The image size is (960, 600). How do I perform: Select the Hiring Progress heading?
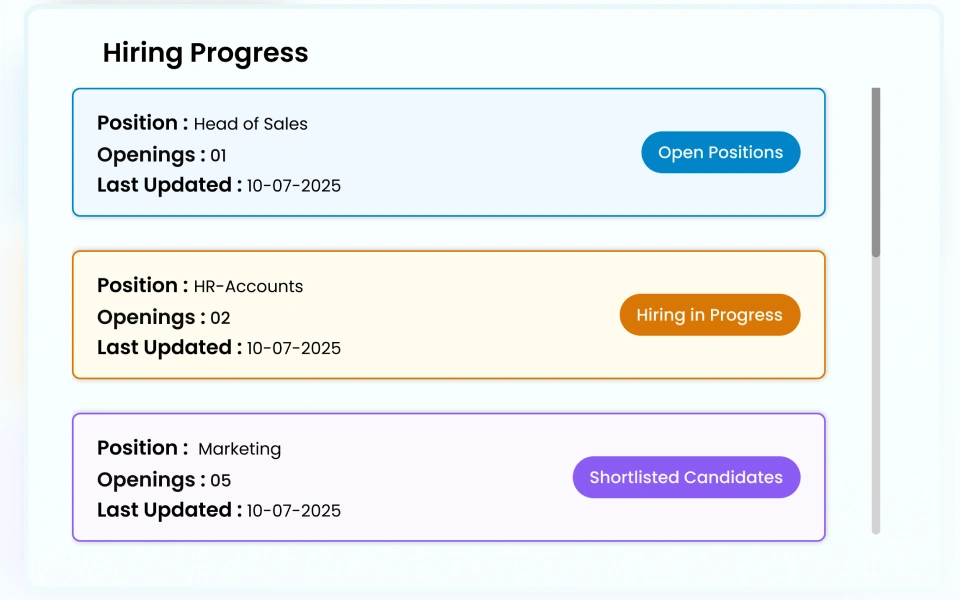click(x=205, y=53)
